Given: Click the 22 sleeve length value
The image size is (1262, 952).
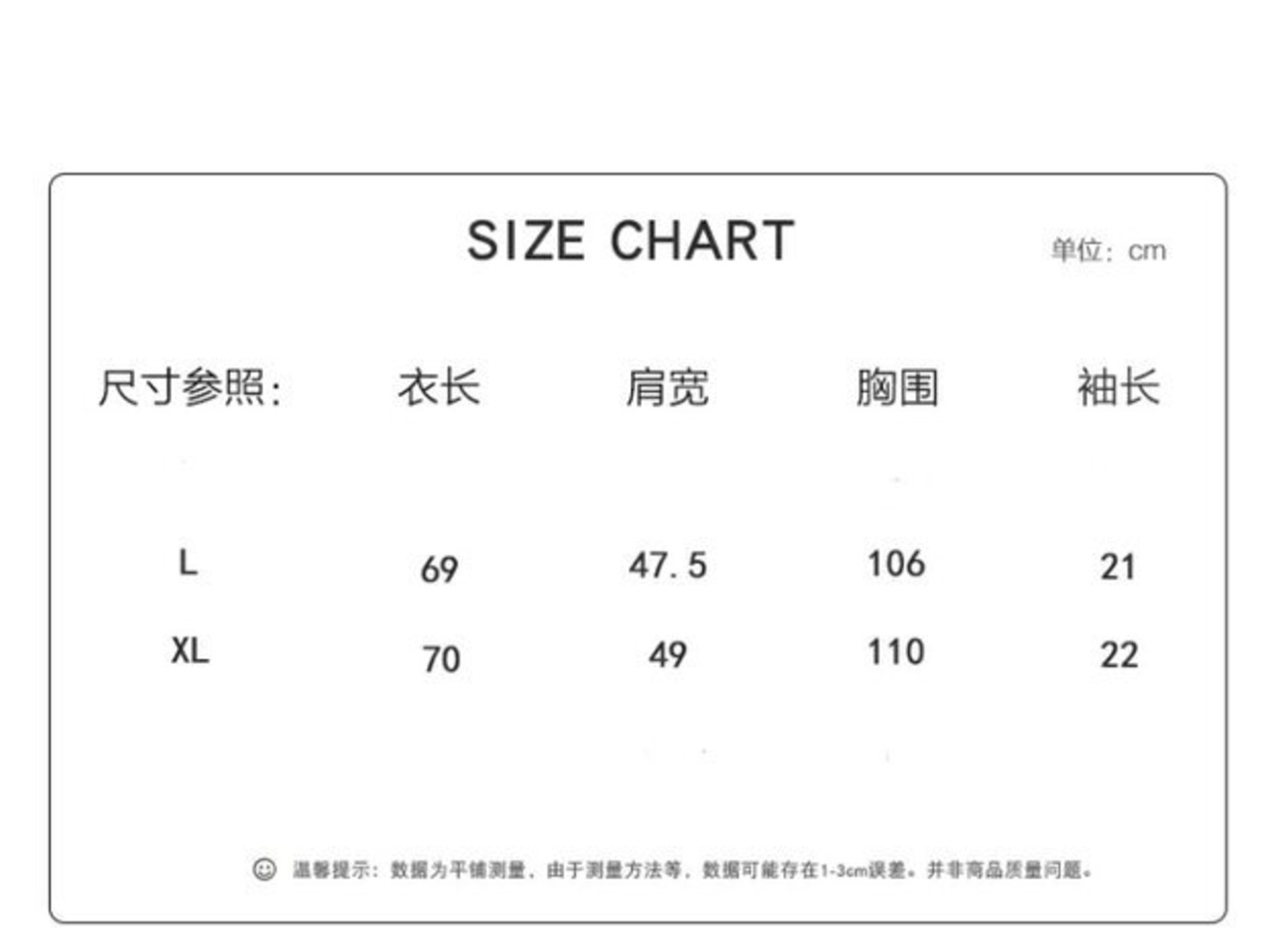Looking at the screenshot, I should (1119, 655).
